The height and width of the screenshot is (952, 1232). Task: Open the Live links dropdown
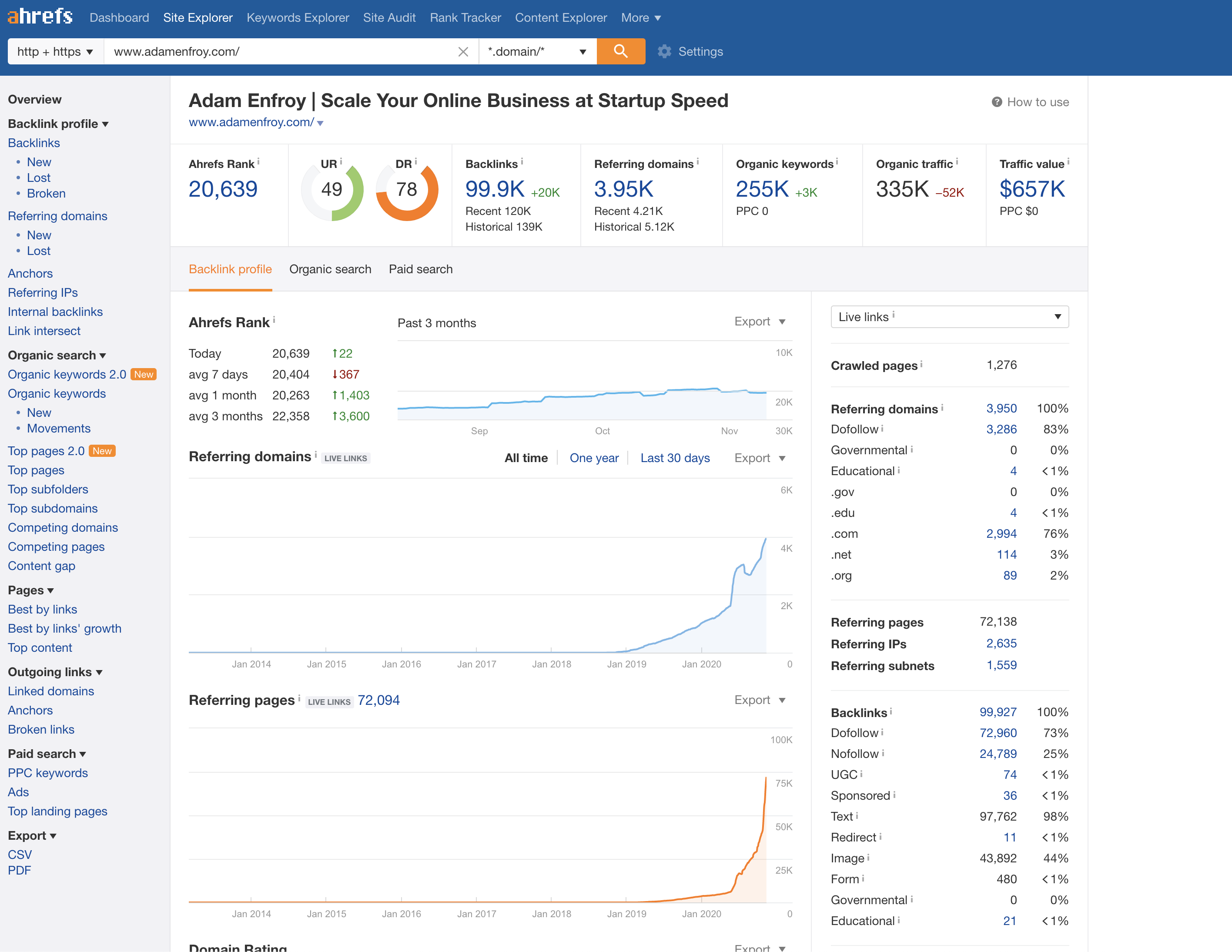pos(949,317)
